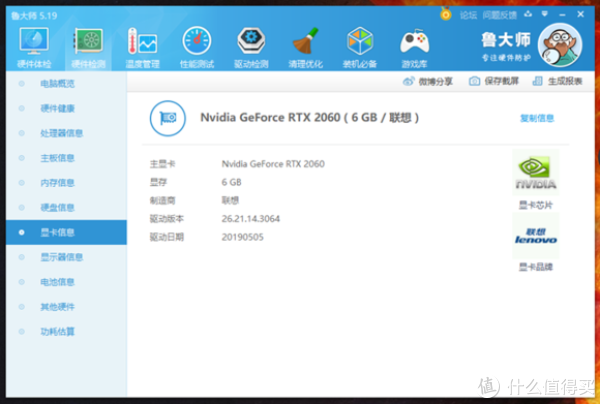Image resolution: width=600 pixels, height=404 pixels.
Task: Open 问题反馈 feedback link
Action: tap(499, 15)
